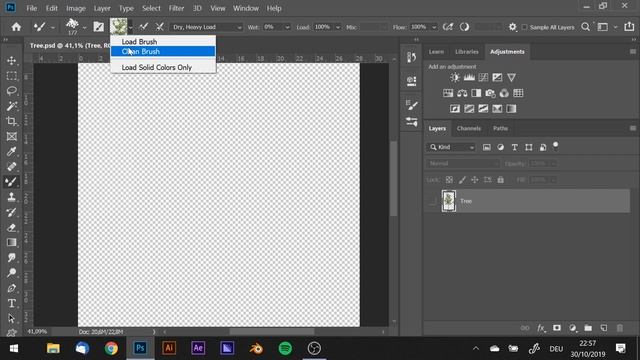
Task: Select the Eyedropper tool
Action: click(11, 151)
